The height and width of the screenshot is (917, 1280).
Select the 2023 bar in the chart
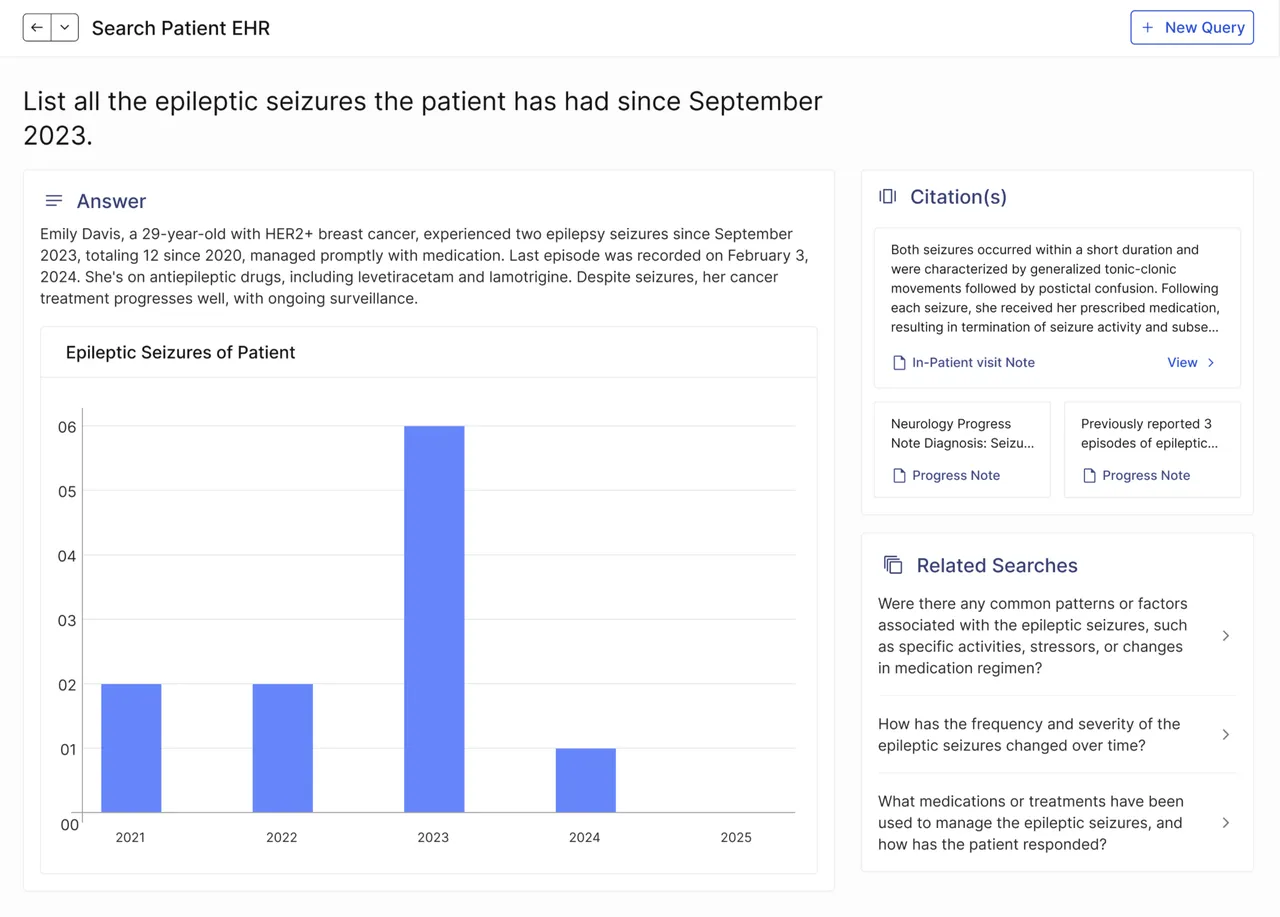tap(434, 619)
